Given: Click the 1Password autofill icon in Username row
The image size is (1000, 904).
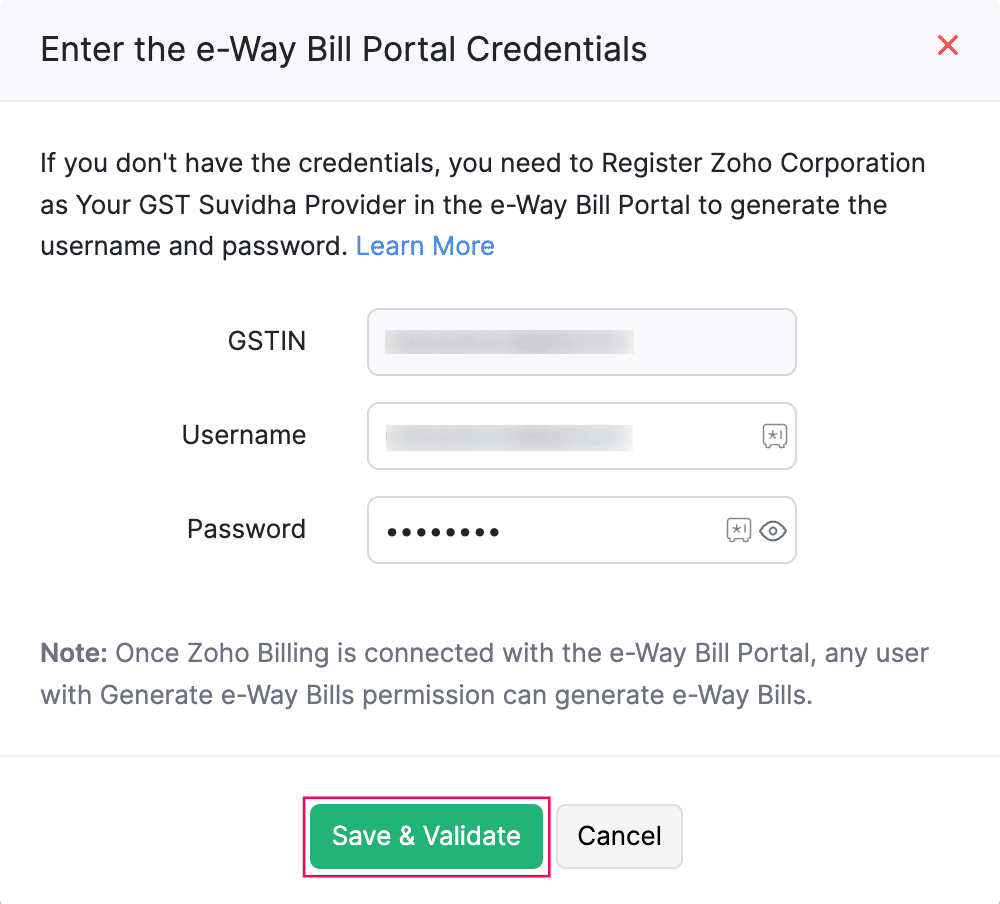Looking at the screenshot, I should 774,436.
